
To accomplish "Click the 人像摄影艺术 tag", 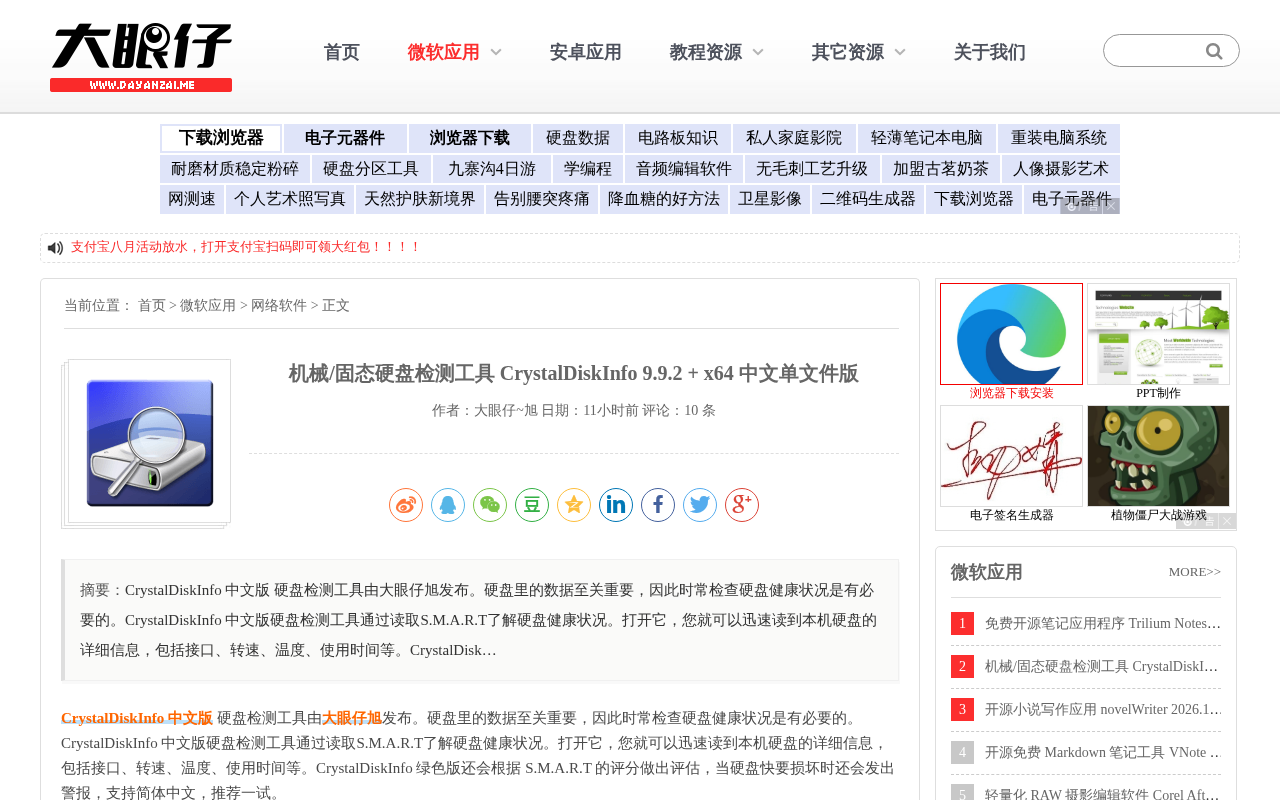I will pos(1061,169).
